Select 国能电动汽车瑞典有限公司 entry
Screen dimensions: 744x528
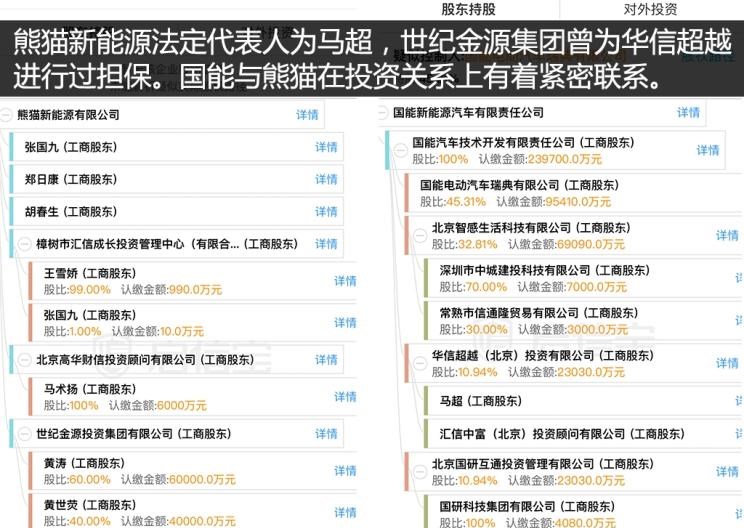(x=574, y=193)
